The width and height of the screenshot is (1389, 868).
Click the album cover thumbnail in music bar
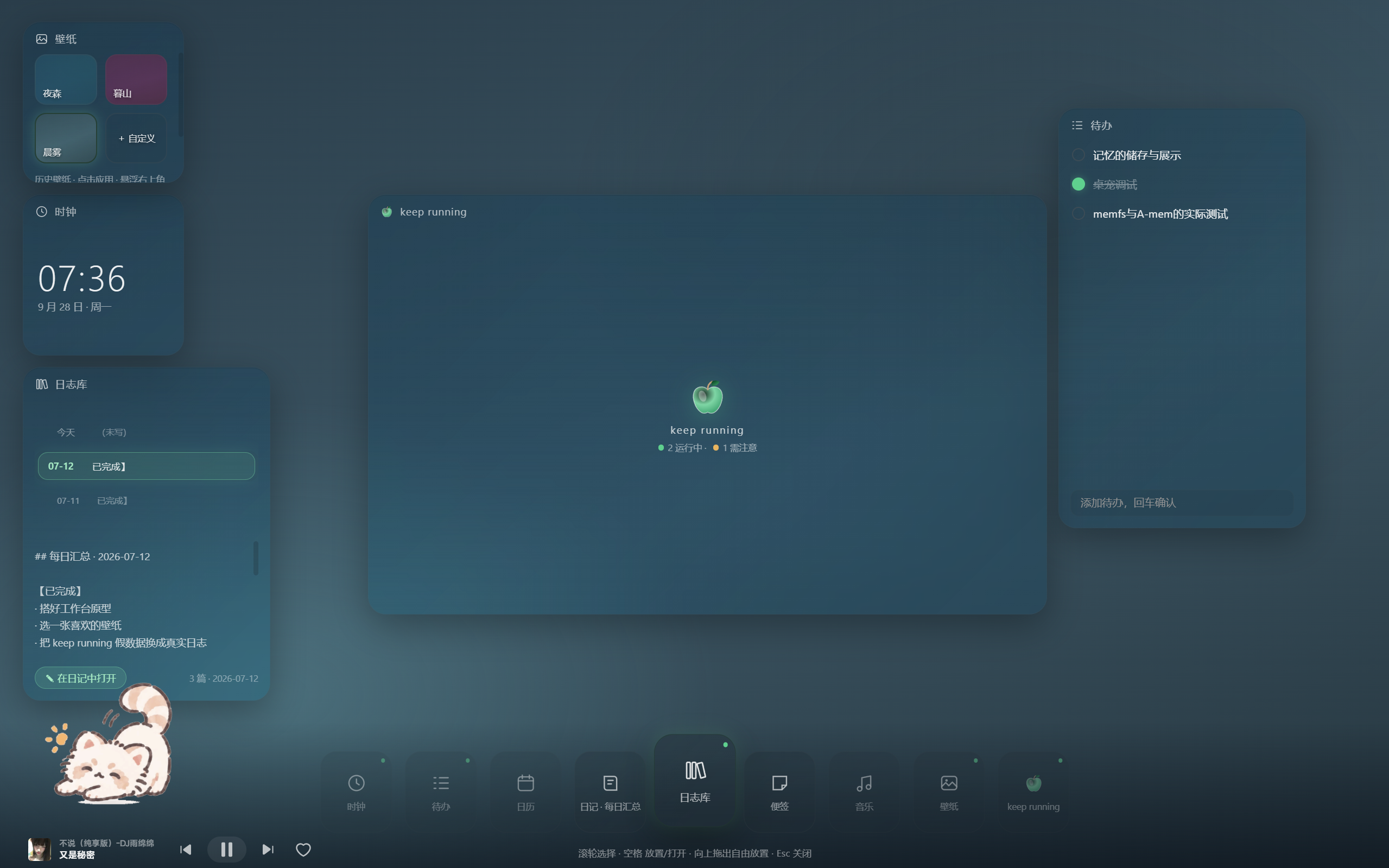(x=39, y=849)
